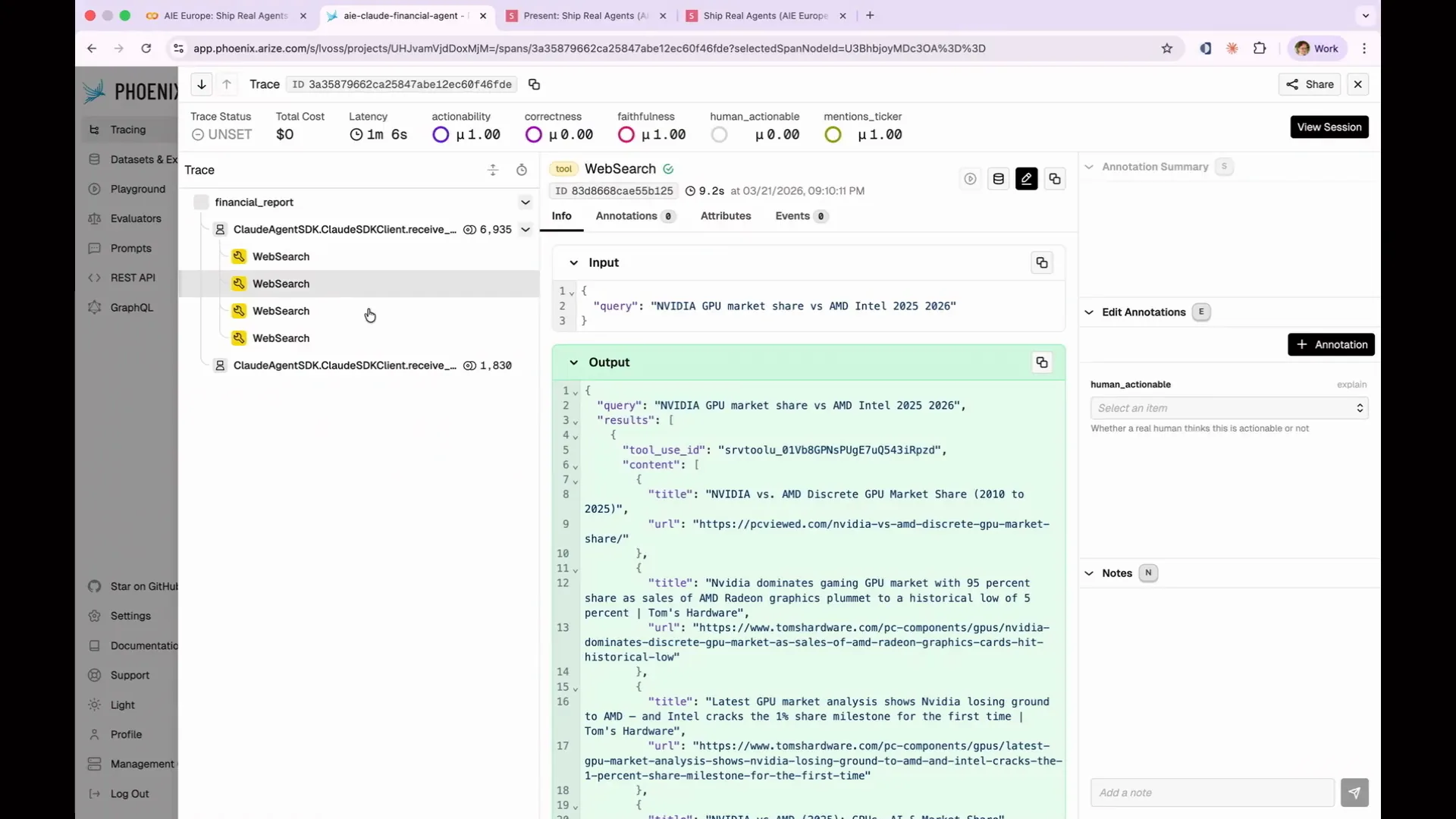Viewport: 1456px width, 819px height.
Task: Open Prompts in the sidebar
Action: click(130, 248)
